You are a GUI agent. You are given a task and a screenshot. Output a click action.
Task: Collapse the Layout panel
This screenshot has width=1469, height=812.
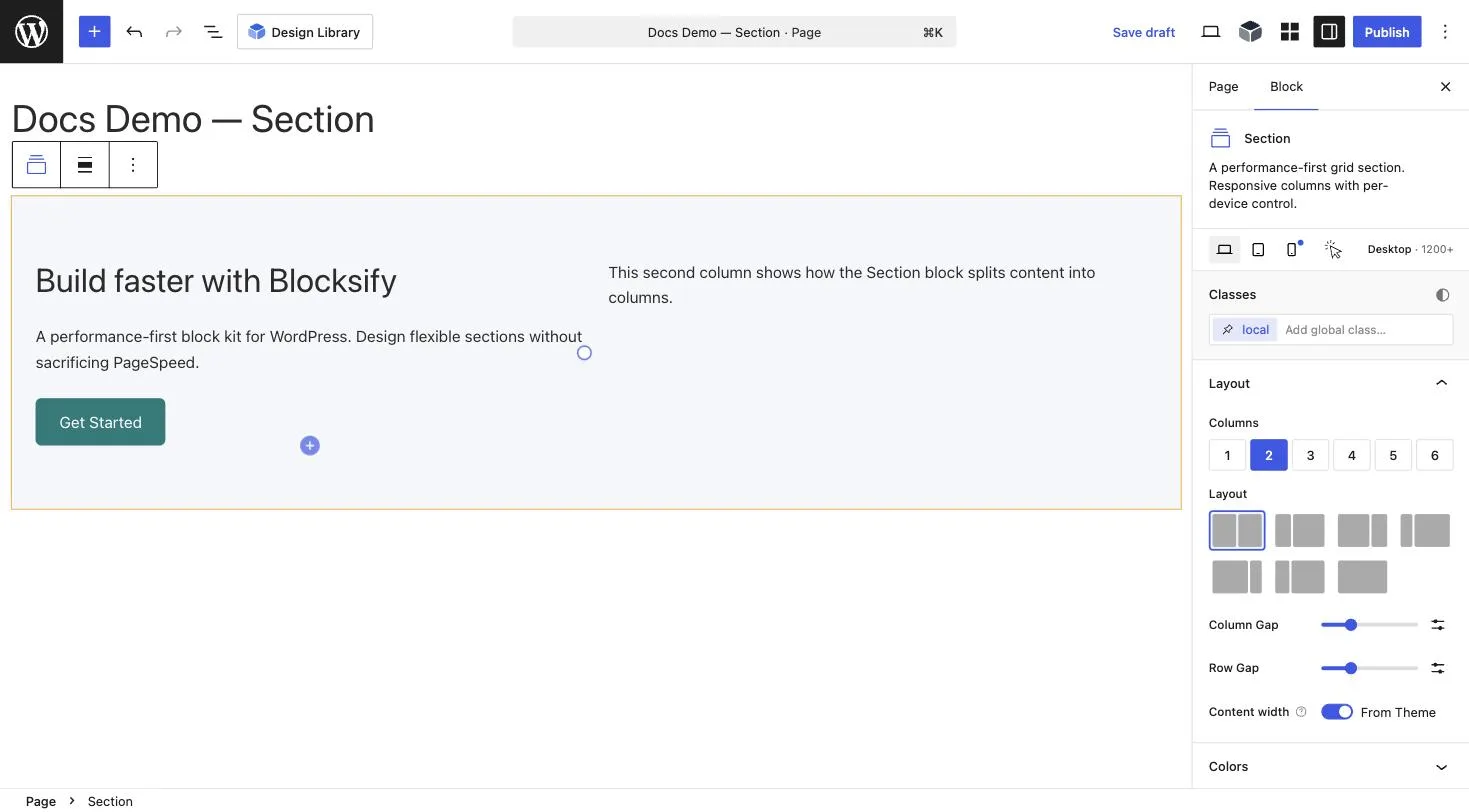(1330, 383)
